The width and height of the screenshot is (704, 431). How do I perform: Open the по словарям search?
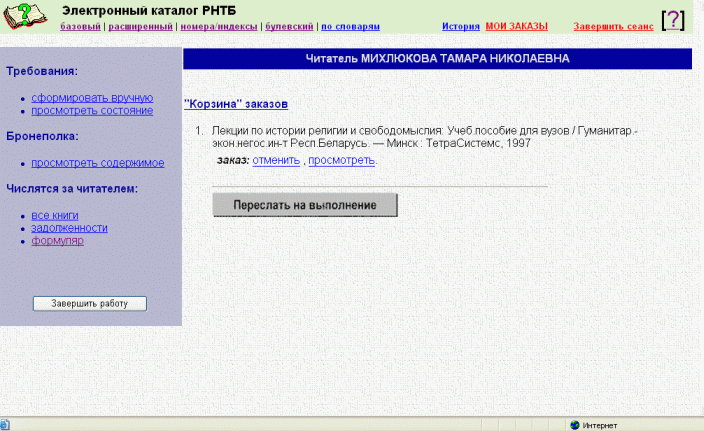point(350,26)
